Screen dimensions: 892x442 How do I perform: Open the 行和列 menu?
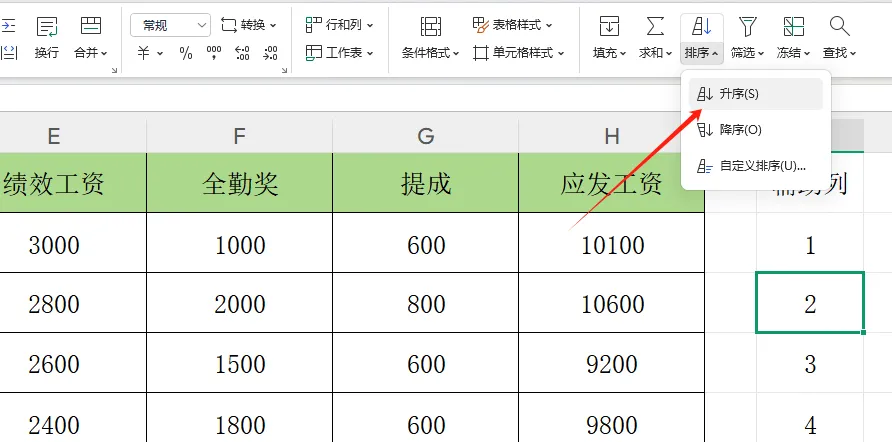[x=340, y=25]
